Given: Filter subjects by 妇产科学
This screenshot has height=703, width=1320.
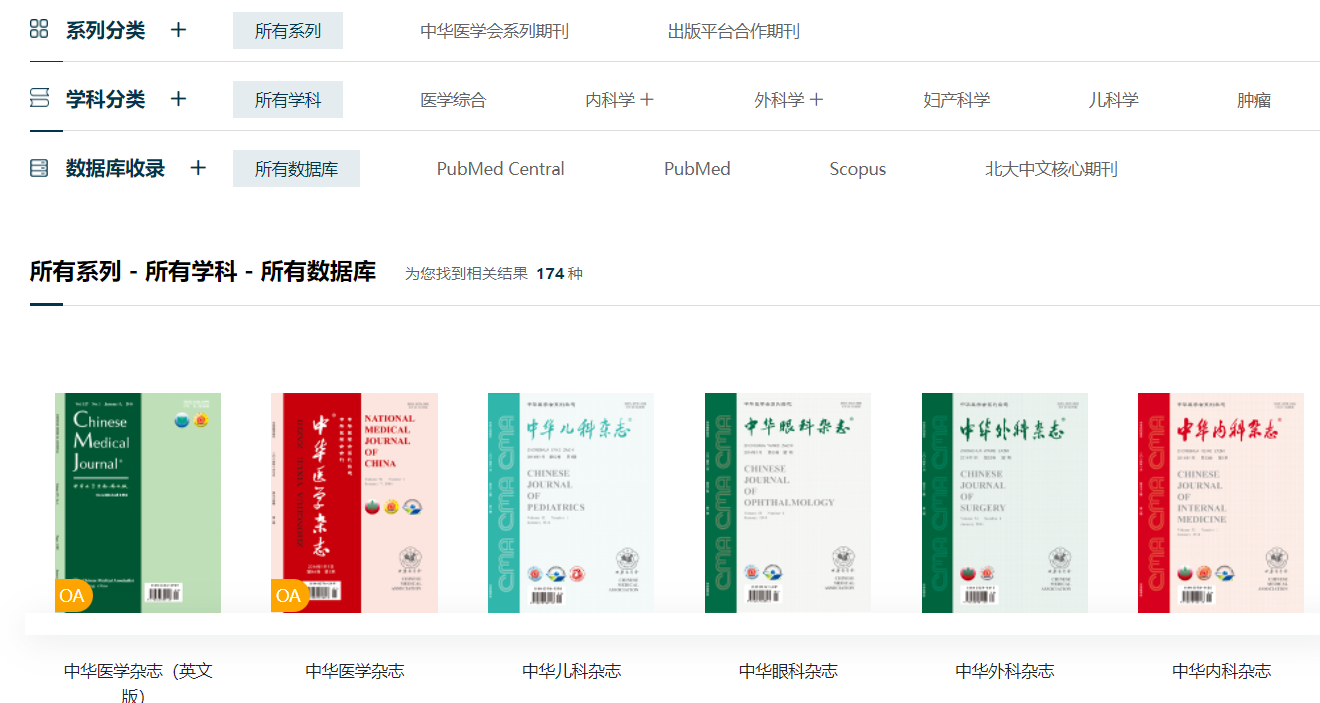Looking at the screenshot, I should pos(957,100).
